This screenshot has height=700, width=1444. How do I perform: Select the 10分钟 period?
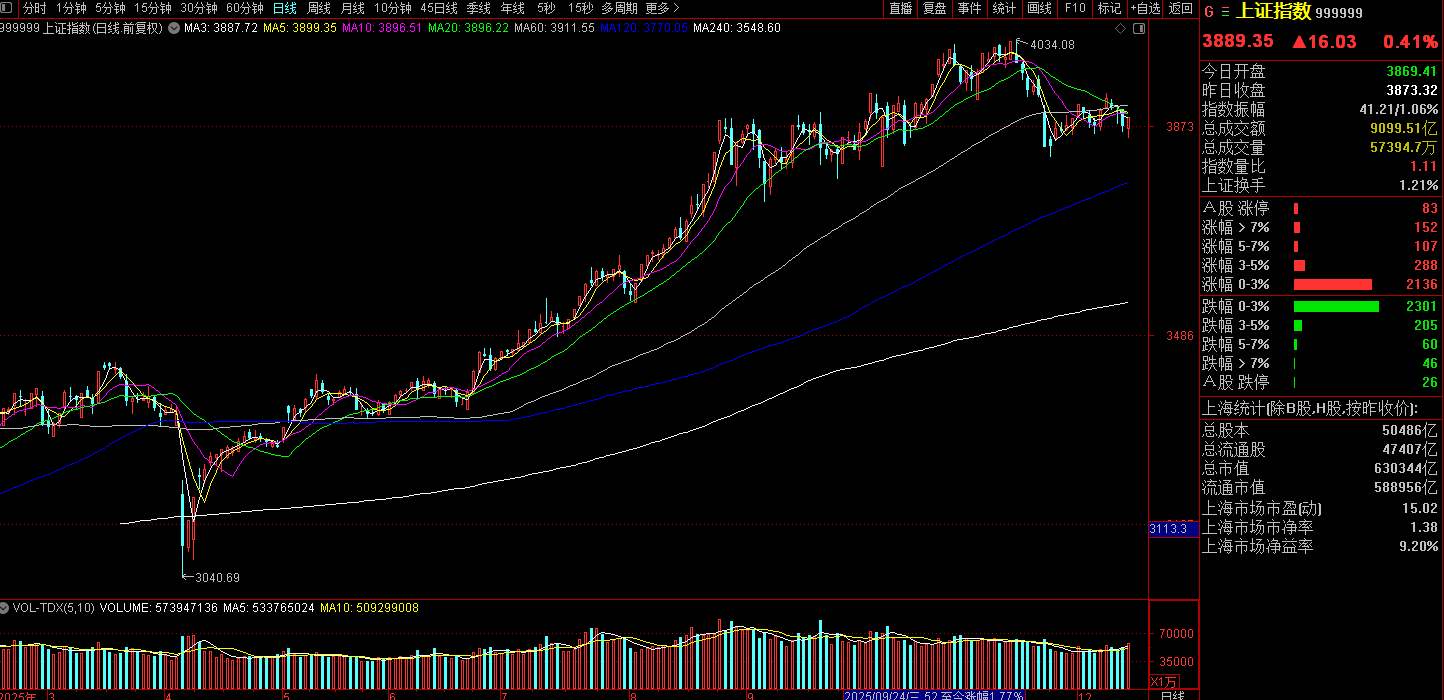[x=393, y=8]
